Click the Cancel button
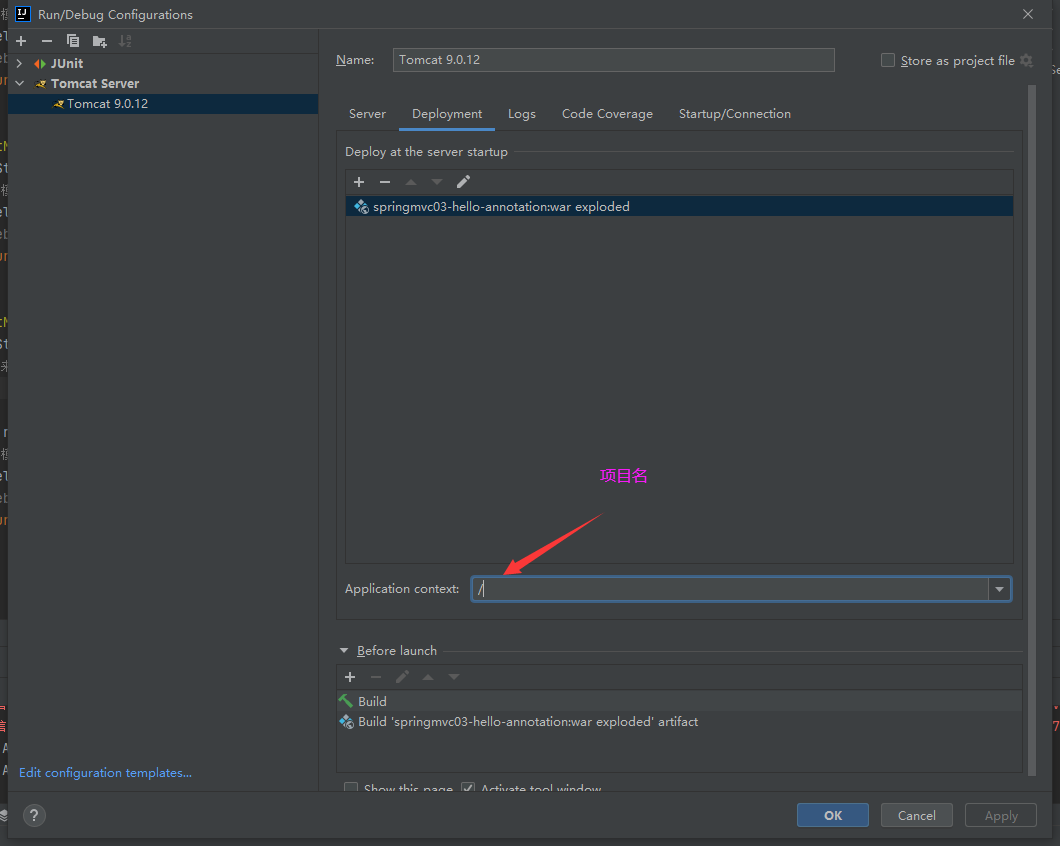 point(917,815)
